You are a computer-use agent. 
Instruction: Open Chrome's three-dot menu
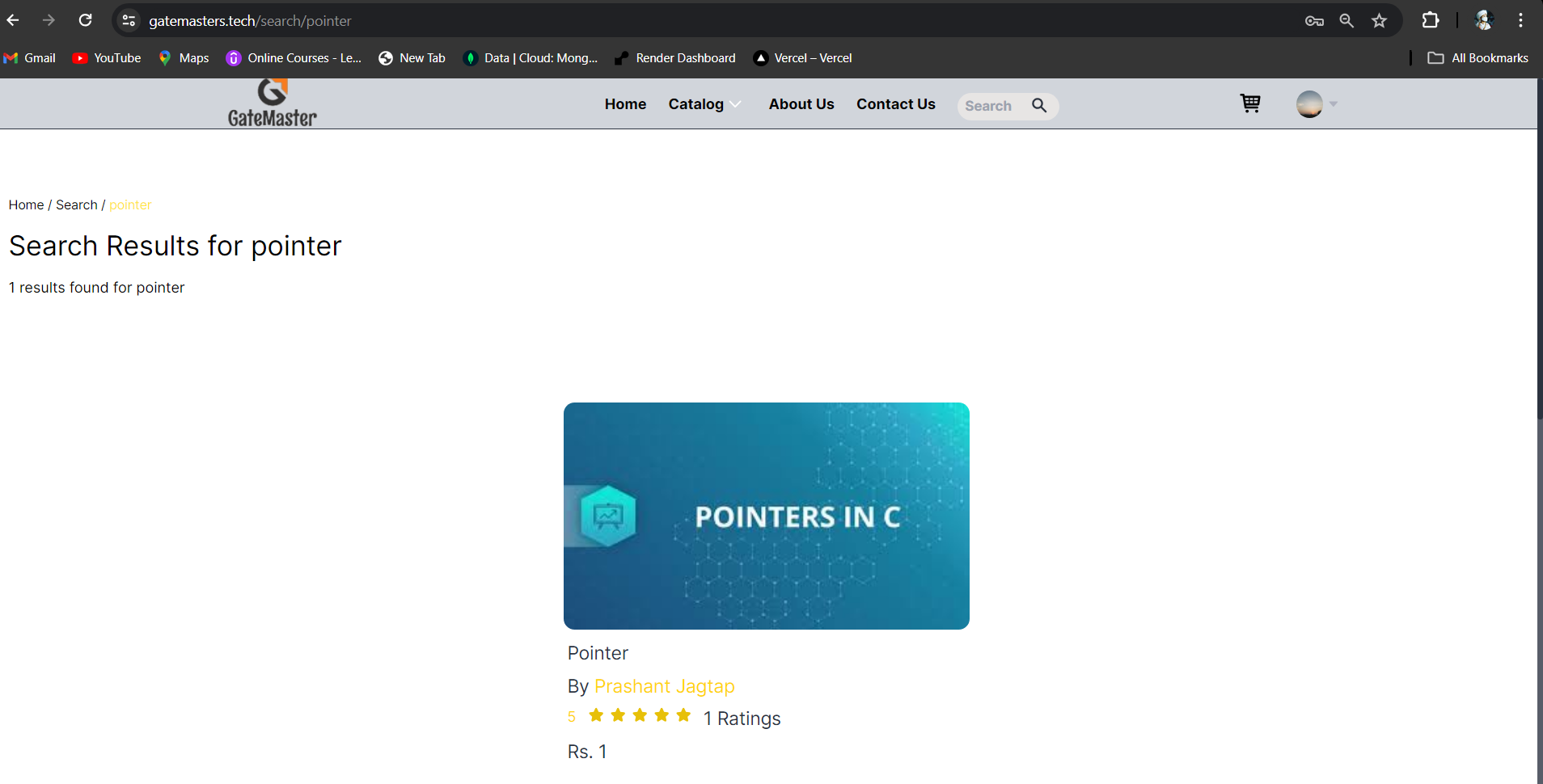tap(1521, 20)
